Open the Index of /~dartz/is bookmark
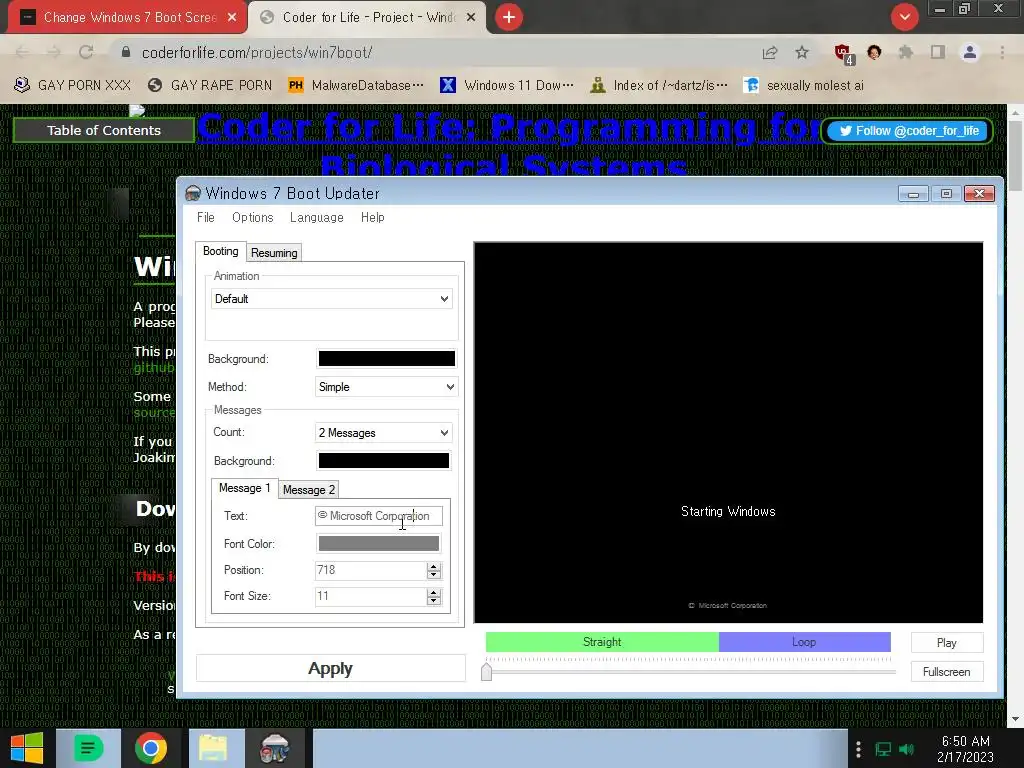This screenshot has height=768, width=1024. tap(659, 85)
